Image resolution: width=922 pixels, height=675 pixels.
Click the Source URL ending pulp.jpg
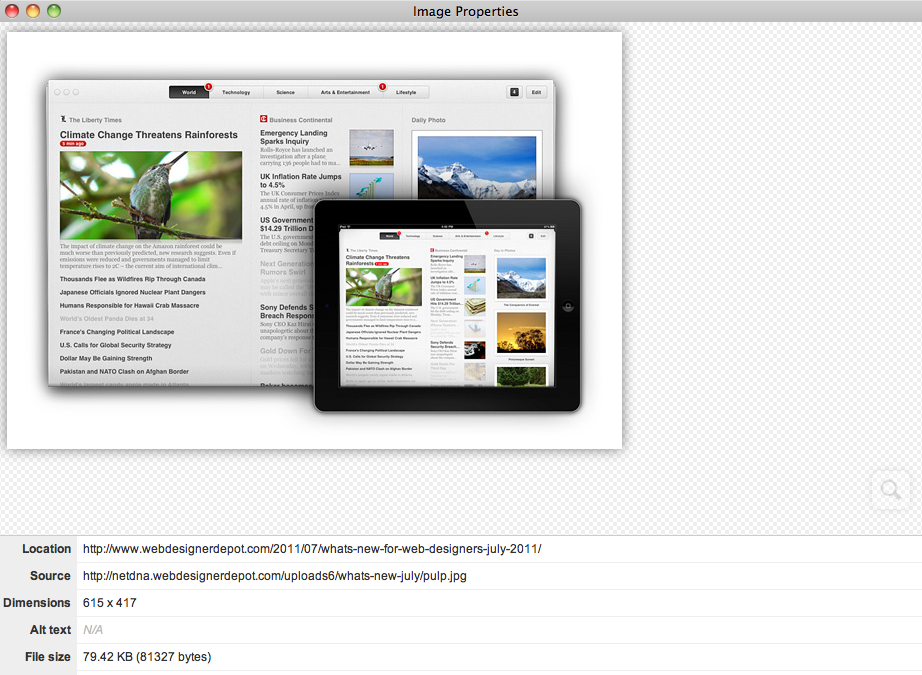[x=275, y=576]
